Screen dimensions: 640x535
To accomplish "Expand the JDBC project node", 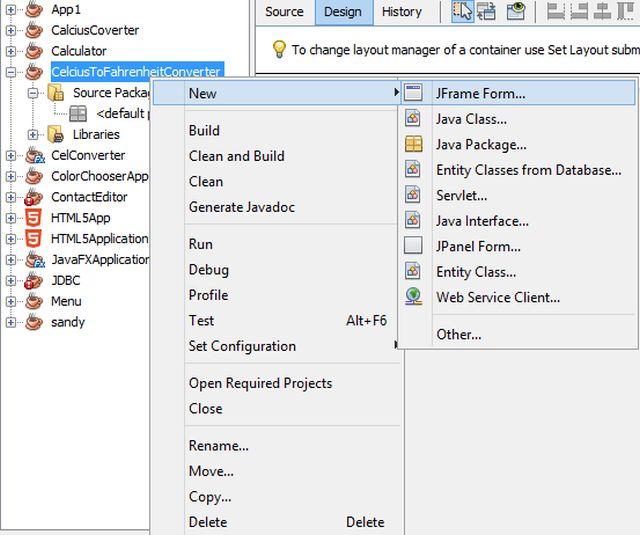I will pos(11,281).
